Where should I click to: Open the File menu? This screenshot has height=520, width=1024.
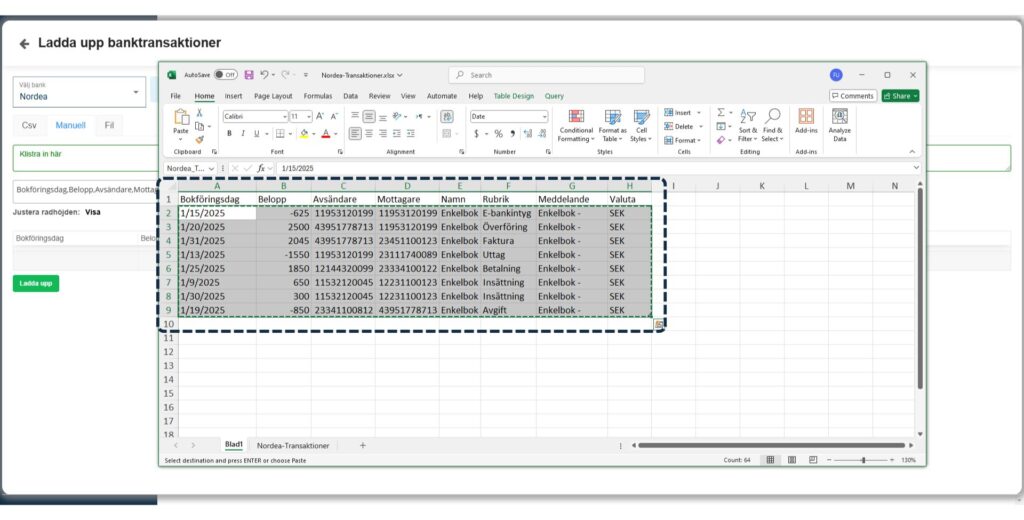pos(176,96)
